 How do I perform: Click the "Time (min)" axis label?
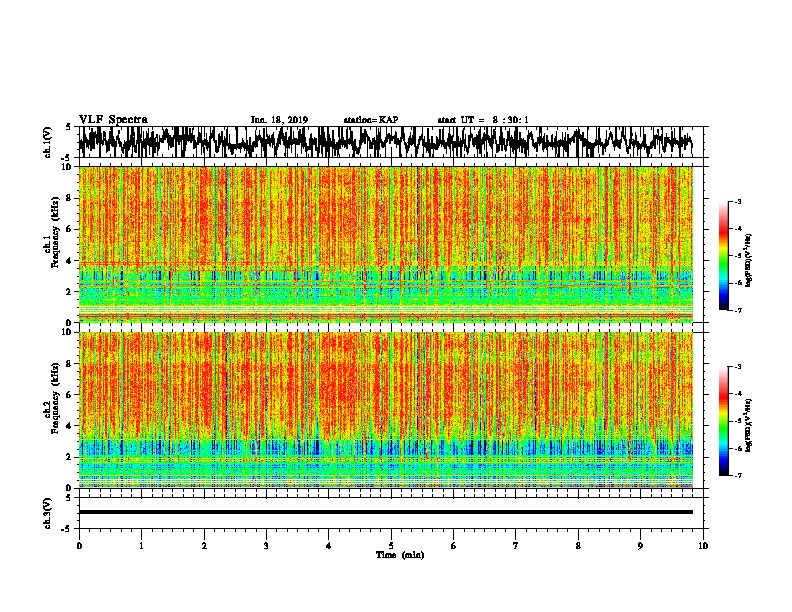[400, 555]
